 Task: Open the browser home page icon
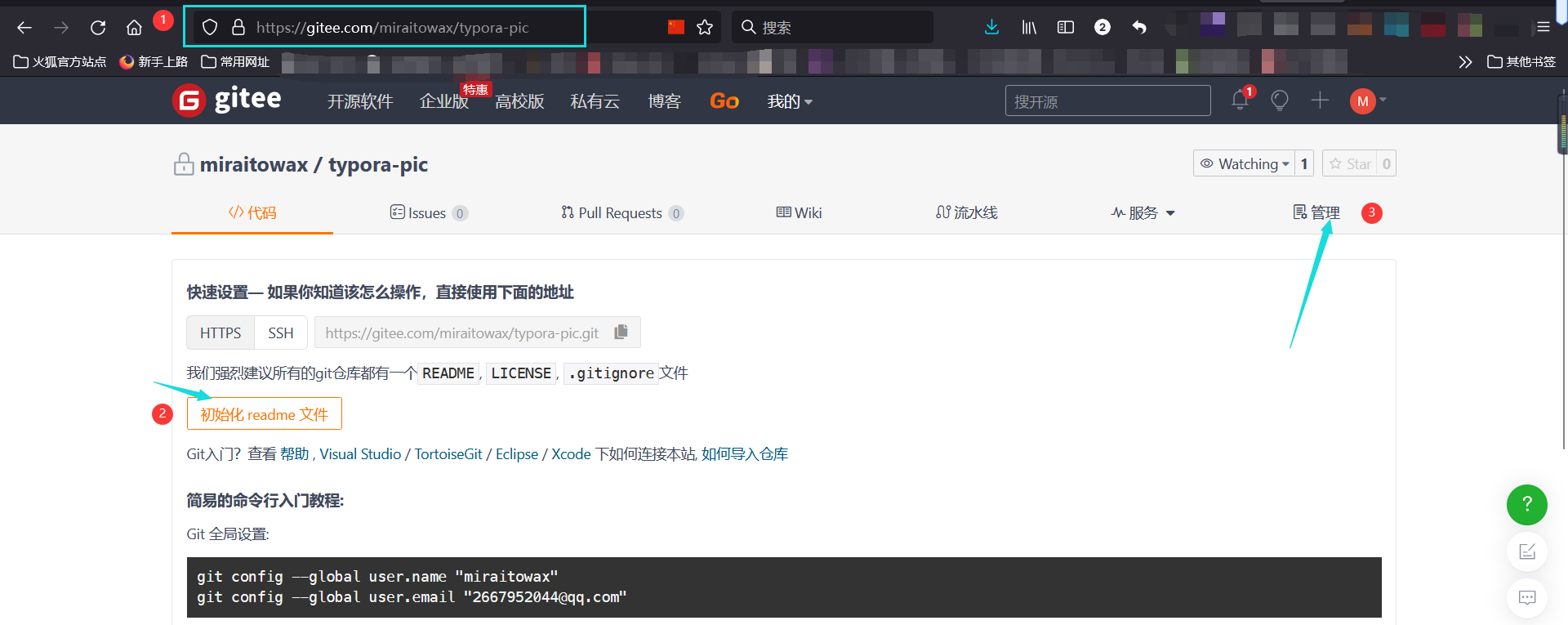click(x=134, y=28)
